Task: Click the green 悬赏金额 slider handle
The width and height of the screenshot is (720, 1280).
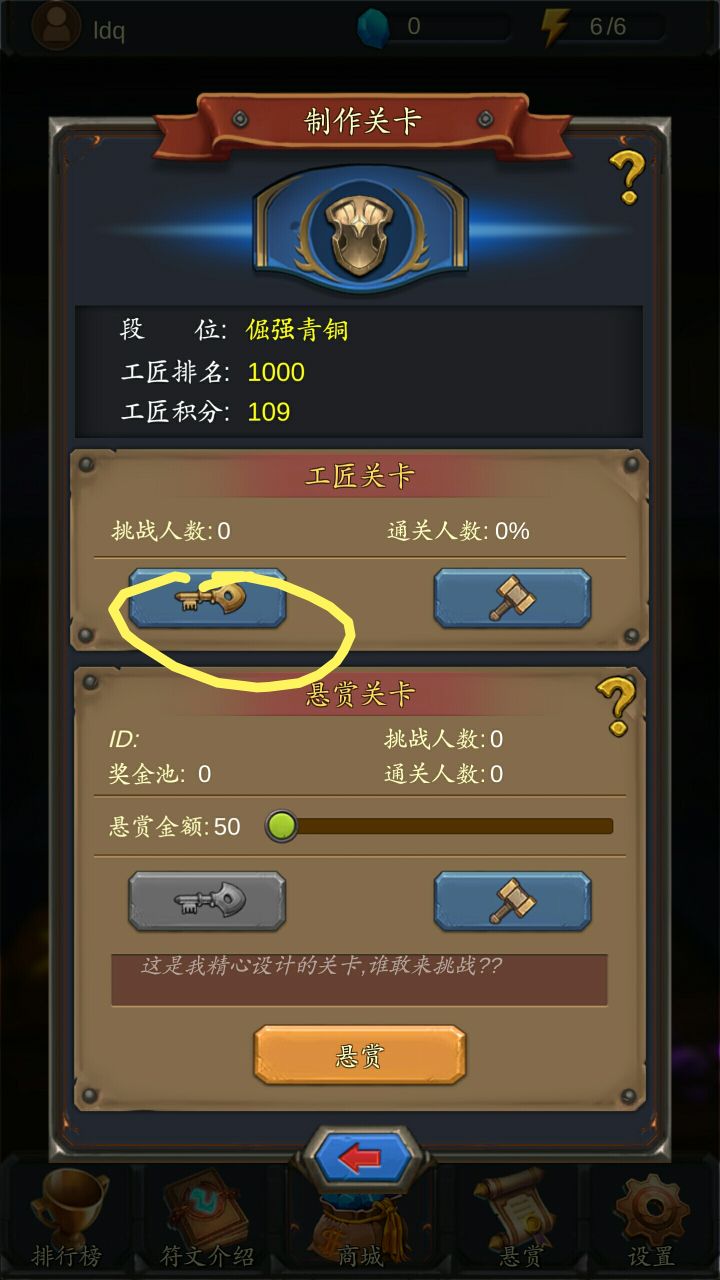Action: tap(282, 826)
